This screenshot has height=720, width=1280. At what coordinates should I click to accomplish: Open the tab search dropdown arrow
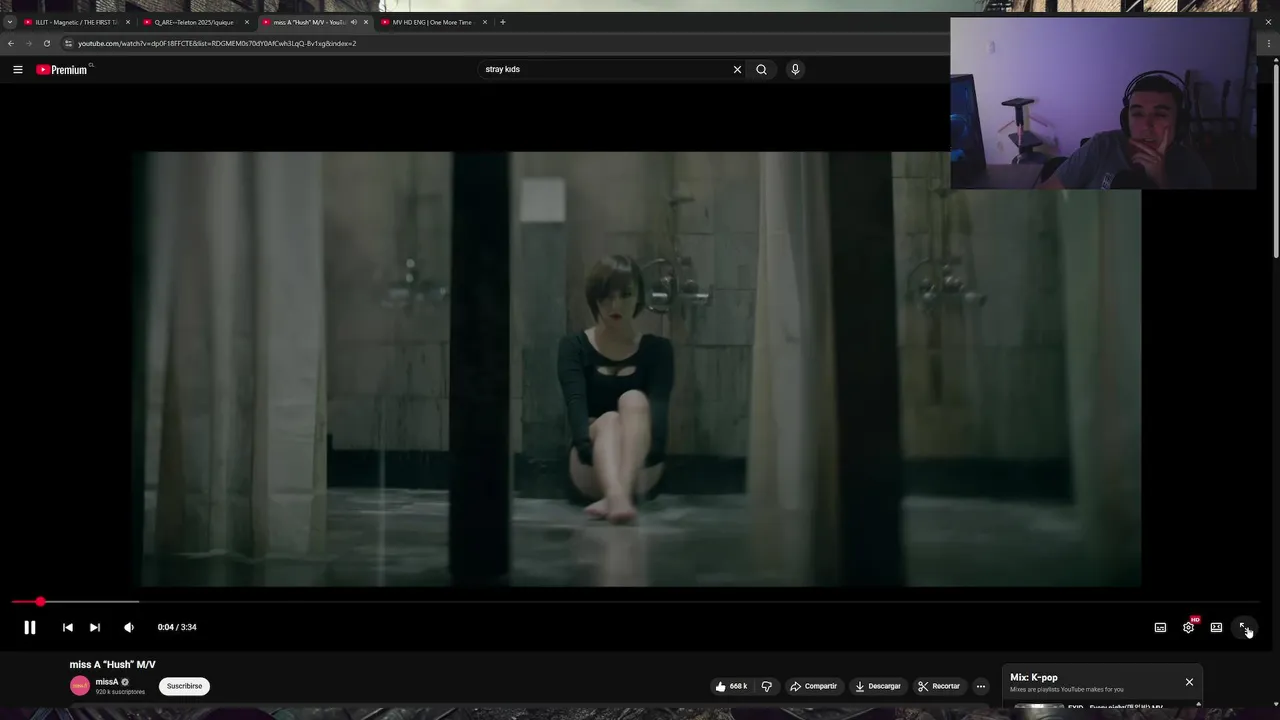10,22
